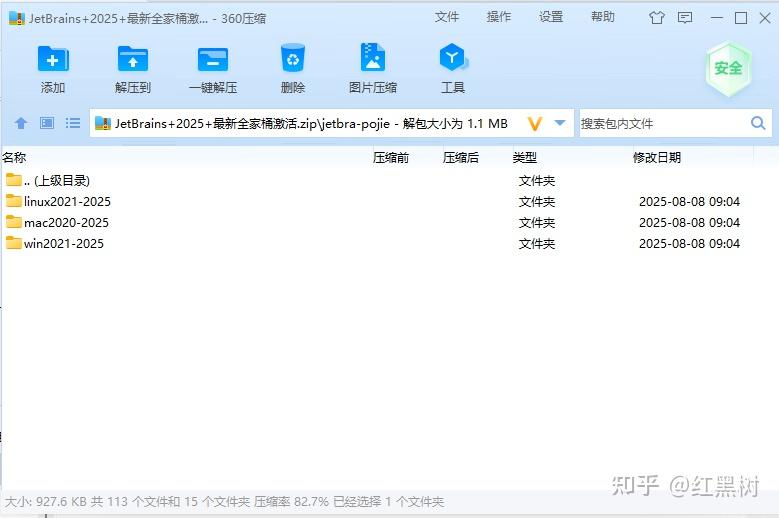The width and height of the screenshot is (779, 518).
Task: Click the archive icon in the path bar
Action: coord(103,123)
